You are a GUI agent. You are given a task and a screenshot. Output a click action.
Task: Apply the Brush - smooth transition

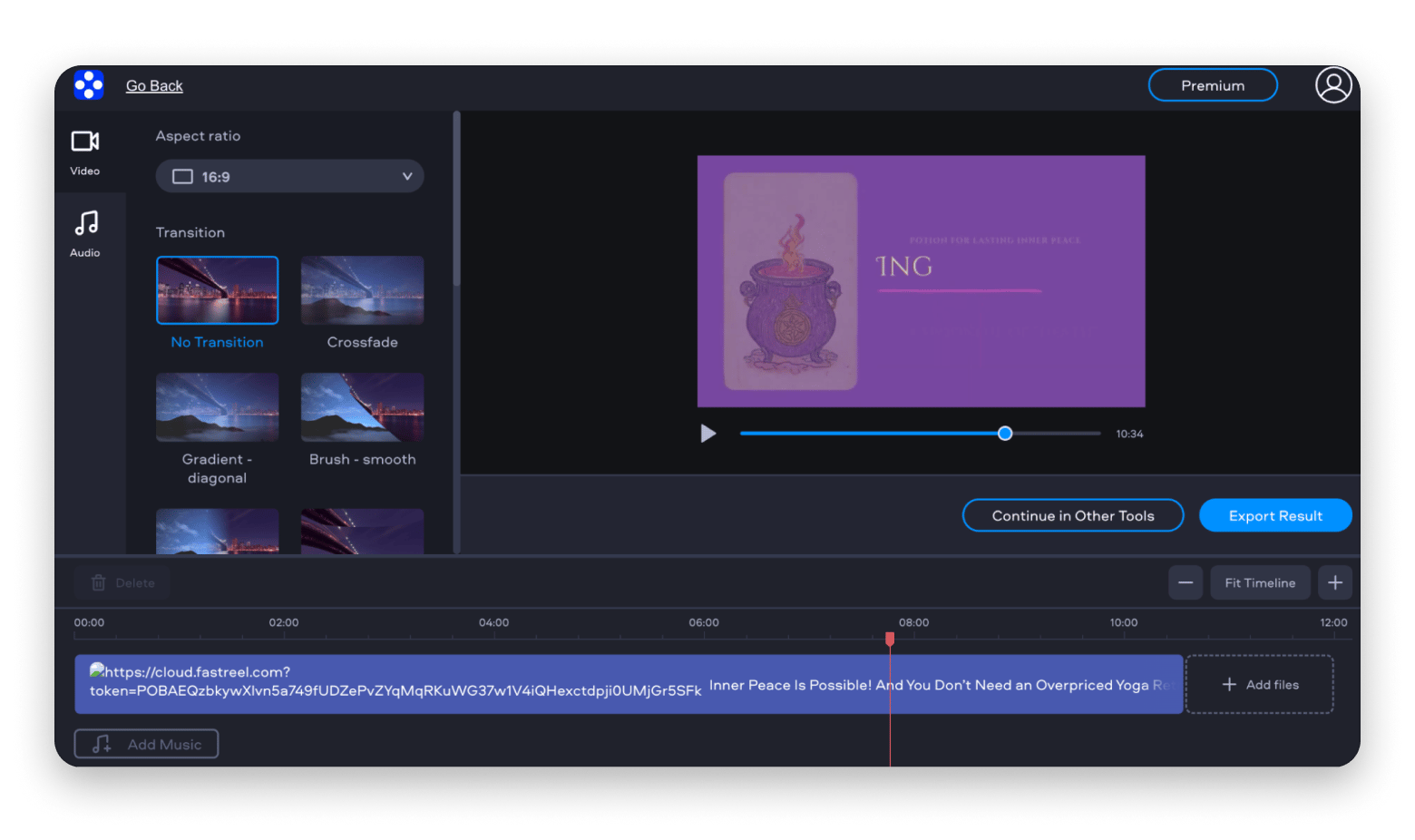[x=362, y=407]
